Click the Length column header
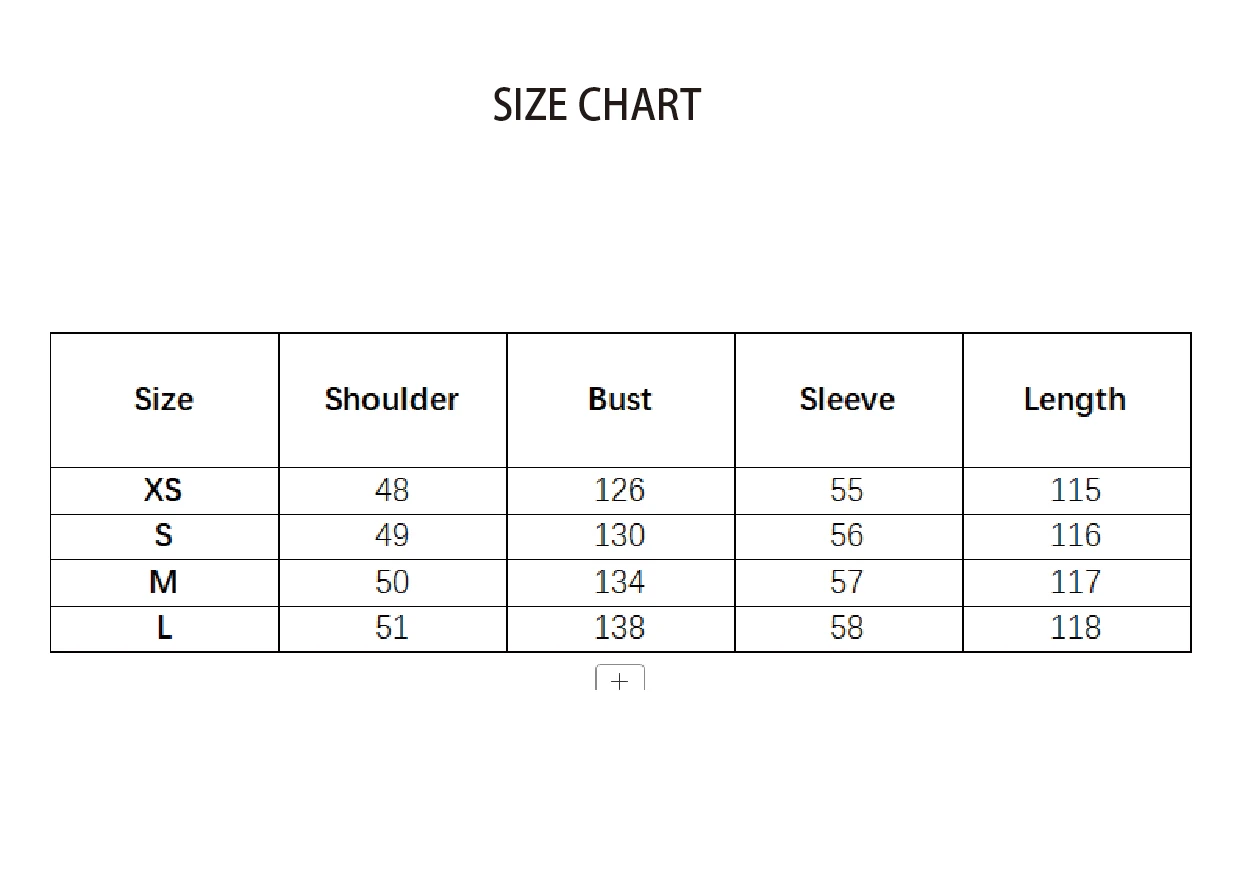This screenshot has height=886, width=1241. click(1075, 400)
